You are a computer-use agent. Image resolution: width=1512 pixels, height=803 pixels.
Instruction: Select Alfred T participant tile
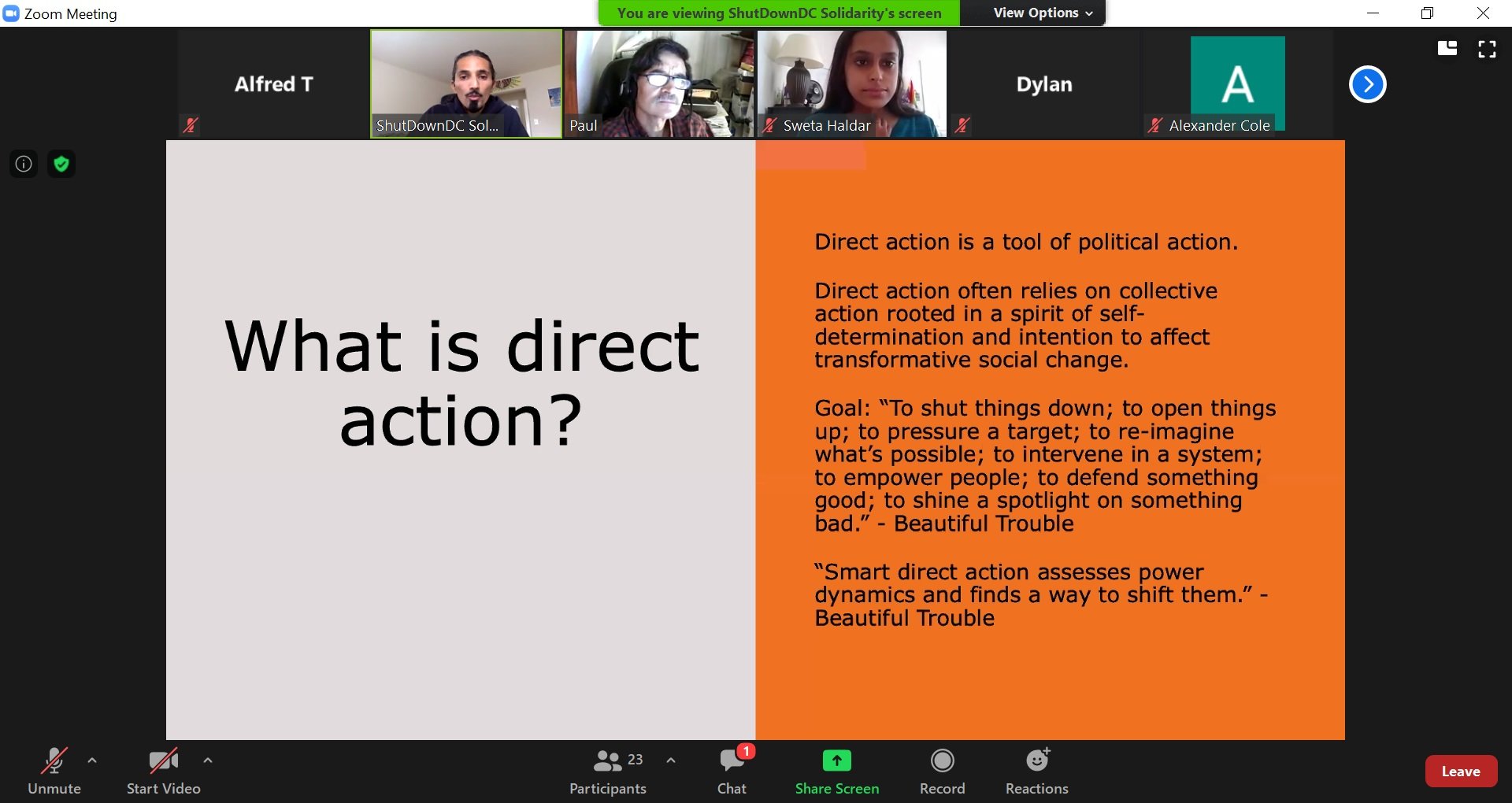tap(273, 84)
